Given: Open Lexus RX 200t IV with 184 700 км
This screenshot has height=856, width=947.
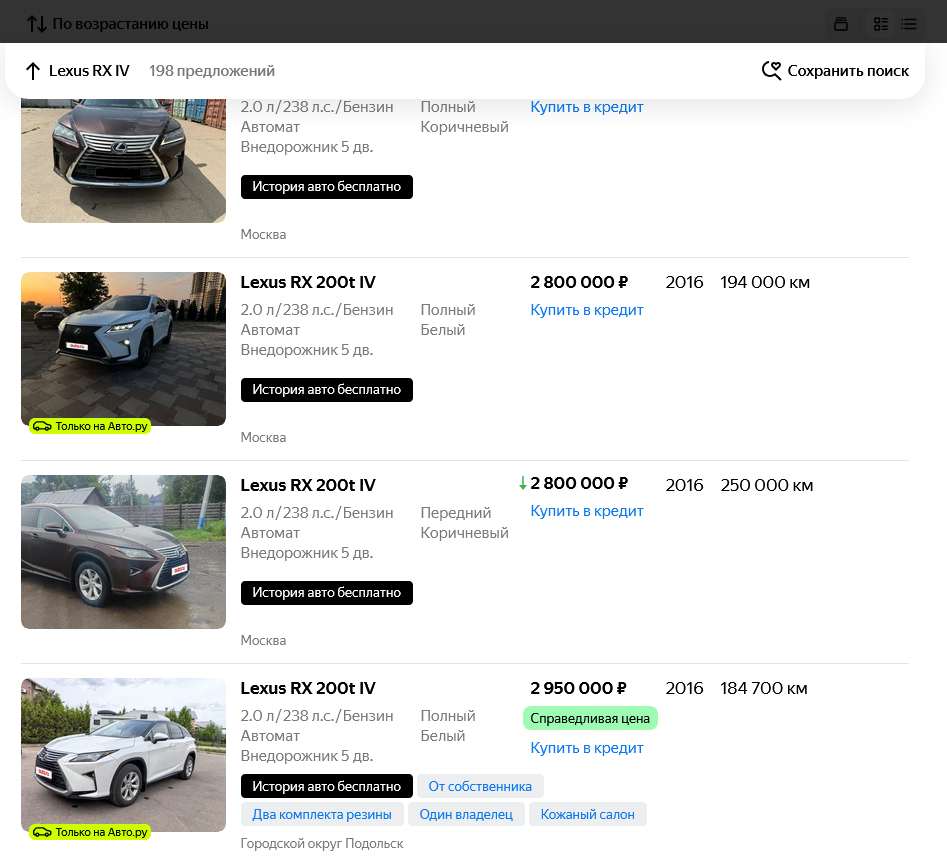Looking at the screenshot, I should pos(308,688).
